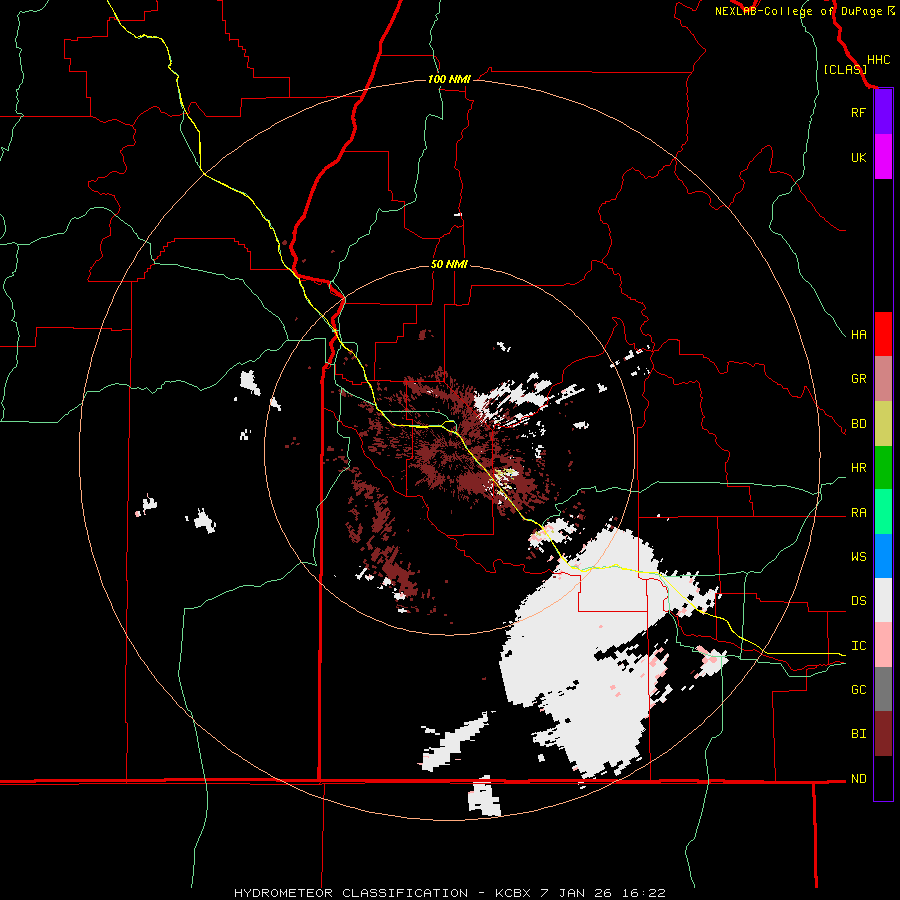
Task: Click the ND legend label
Action: click(x=858, y=779)
